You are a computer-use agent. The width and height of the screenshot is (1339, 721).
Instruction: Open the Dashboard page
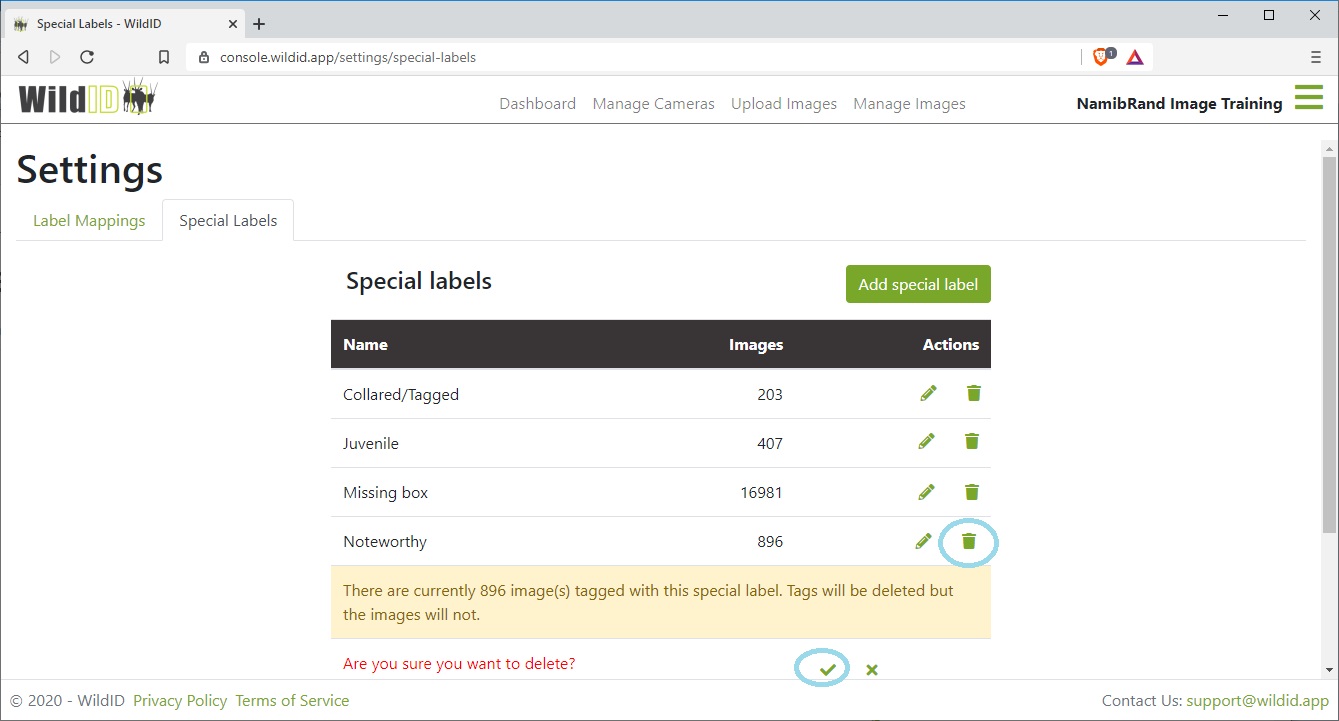coord(538,104)
